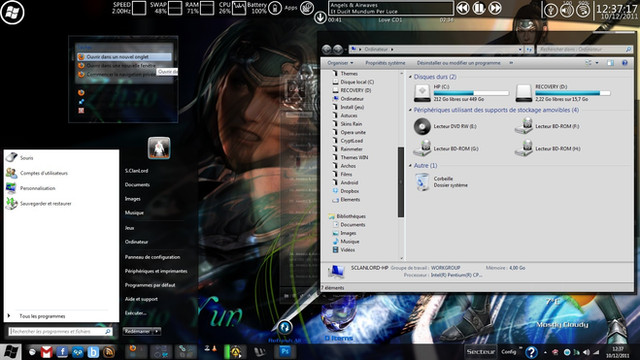The image size is (640, 360).
Task: Click the blue question mark taskbar icon
Action: pos(531,352)
